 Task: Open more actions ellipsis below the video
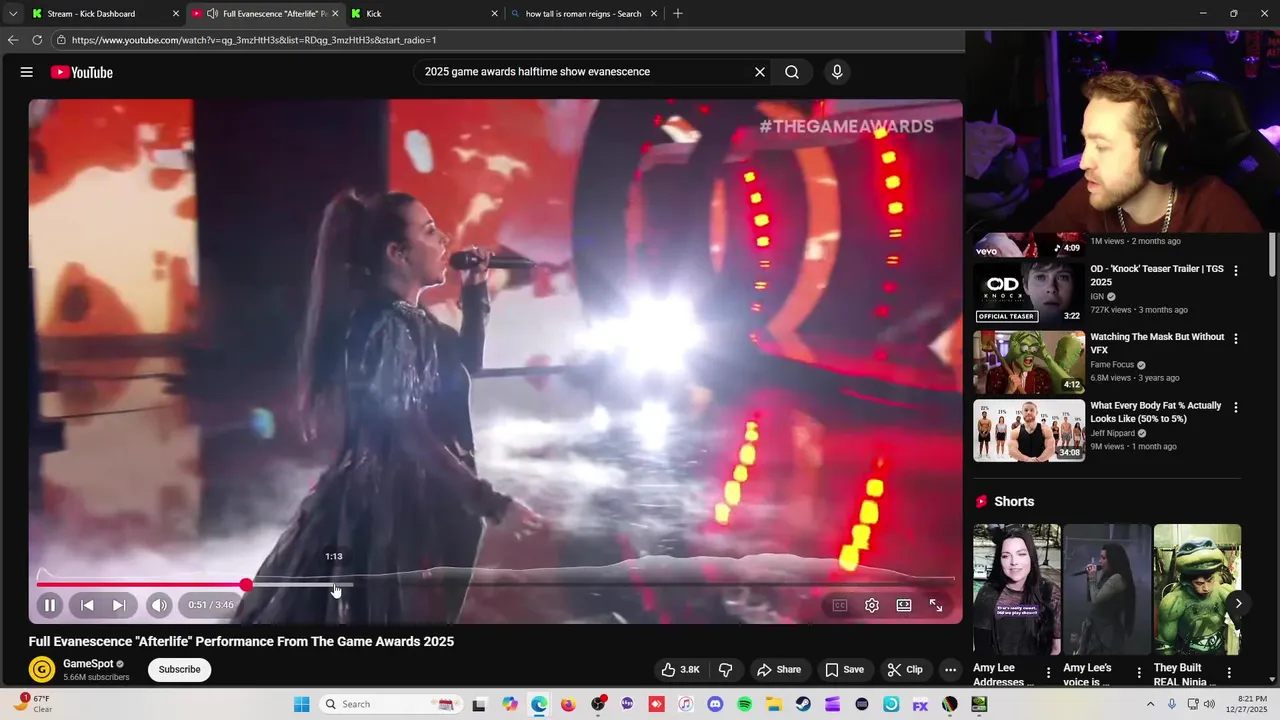coord(950,669)
